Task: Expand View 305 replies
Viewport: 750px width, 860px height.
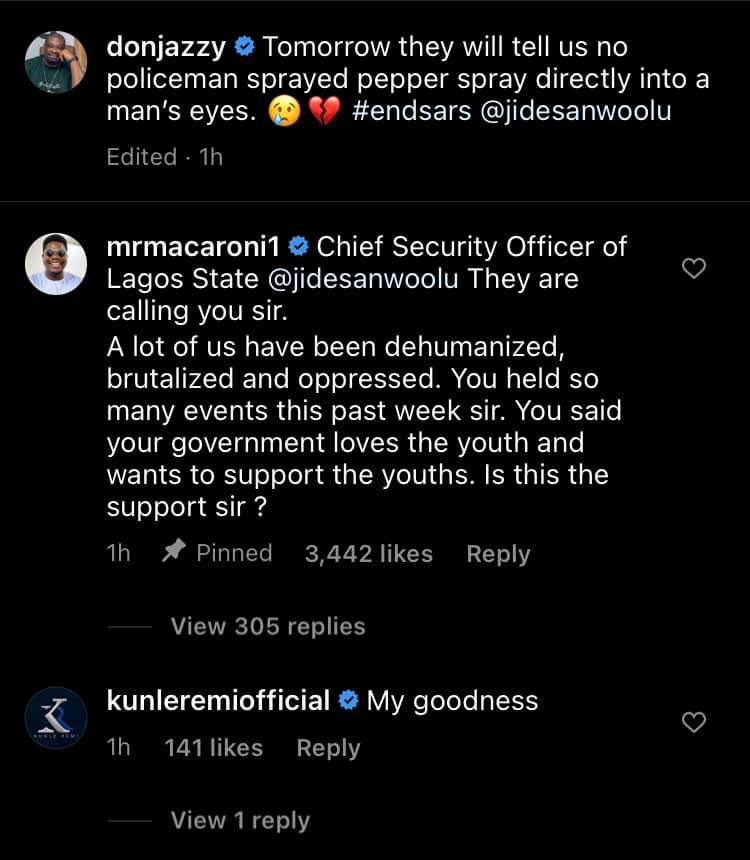Action: tap(268, 626)
